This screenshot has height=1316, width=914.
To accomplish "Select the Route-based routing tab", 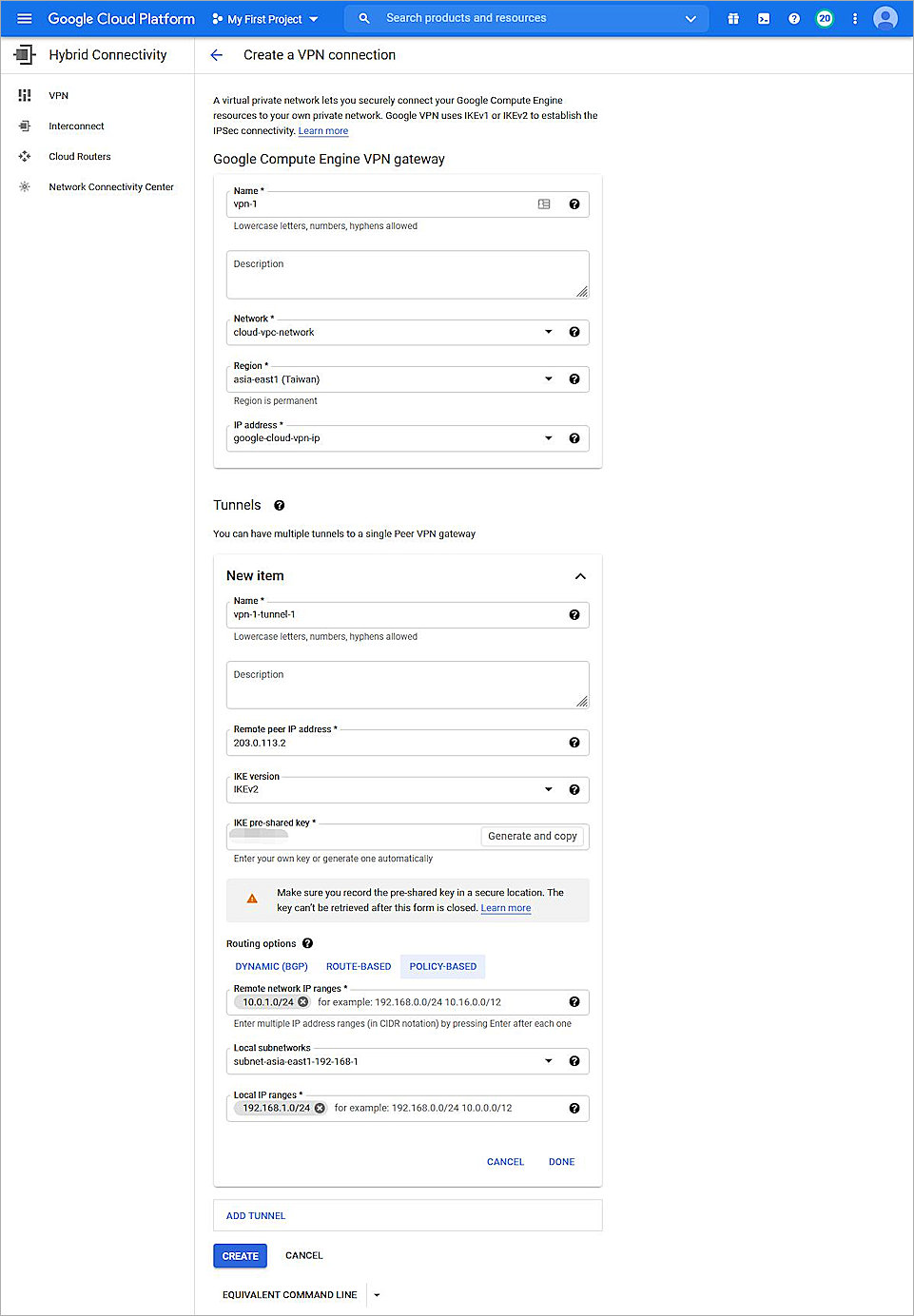I will click(x=359, y=967).
